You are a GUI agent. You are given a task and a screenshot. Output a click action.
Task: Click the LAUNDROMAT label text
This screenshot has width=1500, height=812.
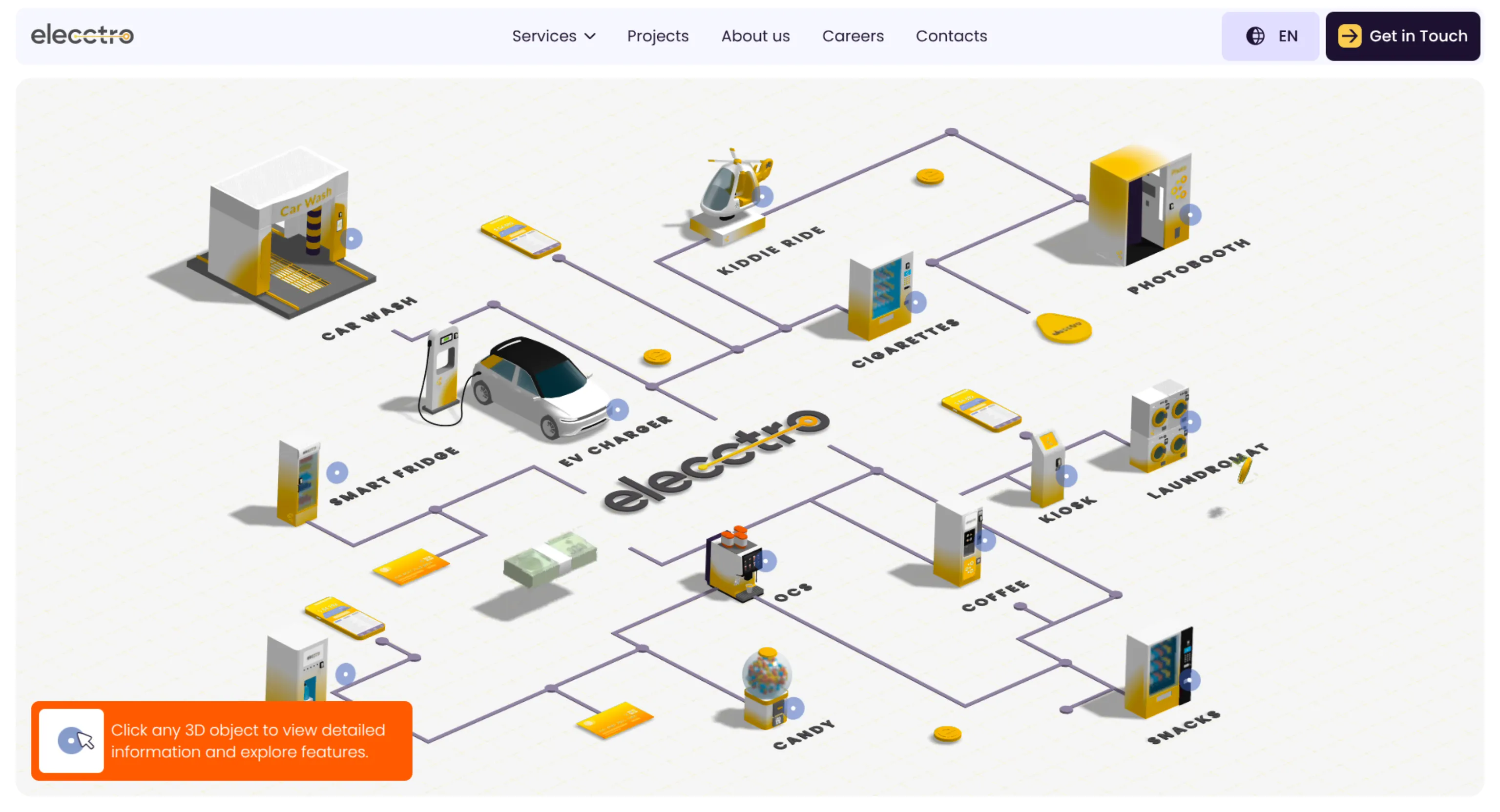(x=1207, y=471)
